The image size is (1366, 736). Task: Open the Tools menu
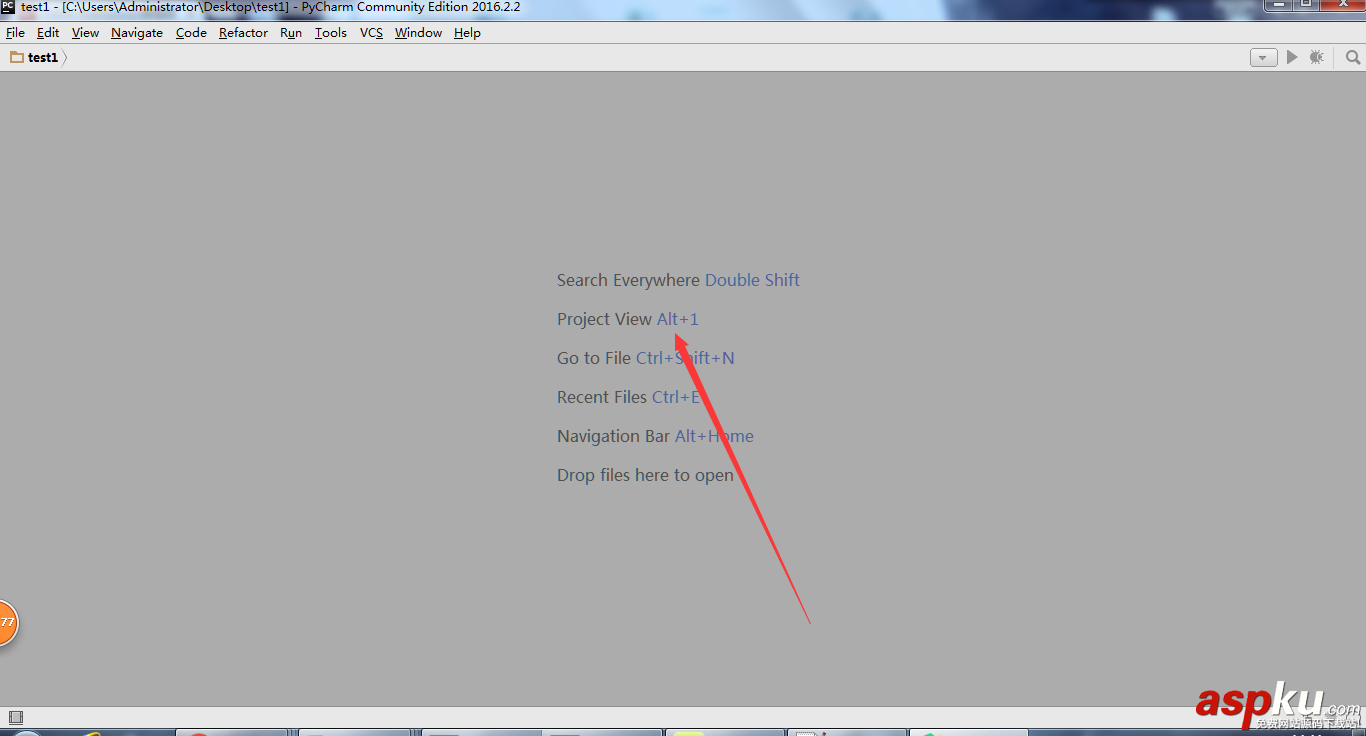[x=330, y=33]
